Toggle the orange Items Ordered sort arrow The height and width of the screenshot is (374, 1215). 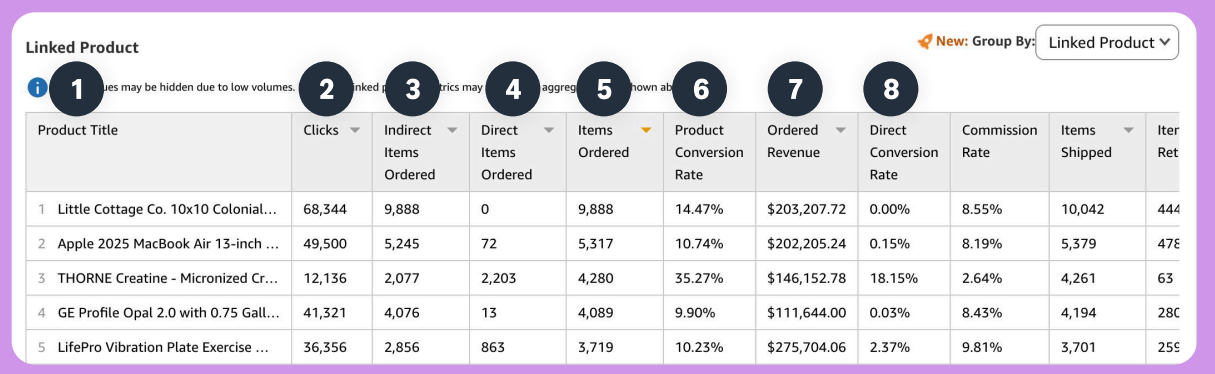(646, 130)
